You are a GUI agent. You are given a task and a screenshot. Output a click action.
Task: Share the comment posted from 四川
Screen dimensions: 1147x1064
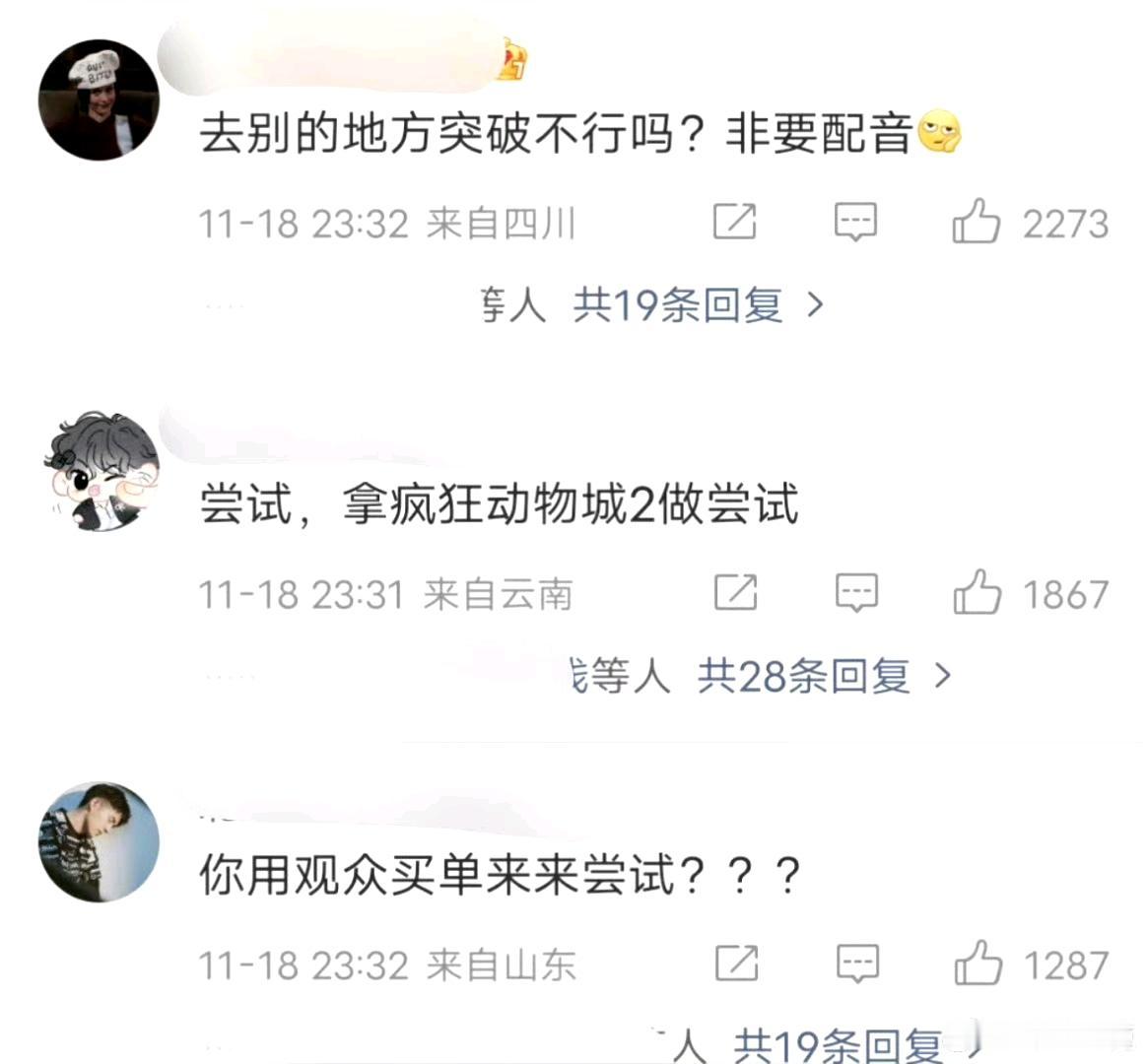tap(734, 222)
